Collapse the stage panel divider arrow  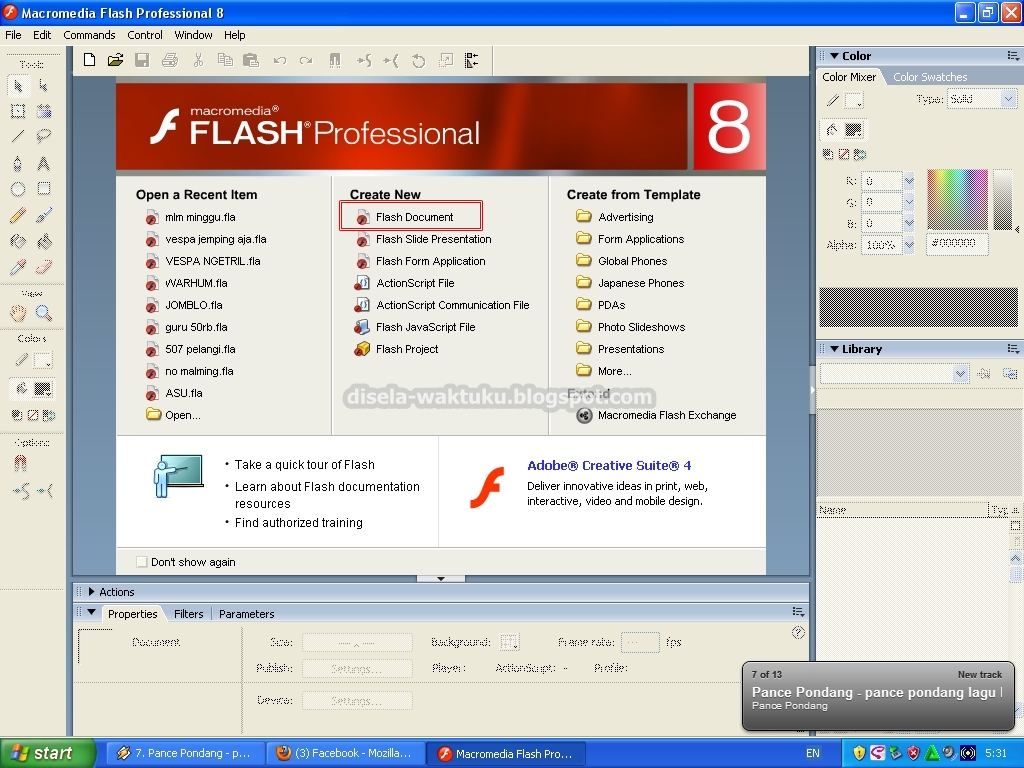click(x=441, y=579)
